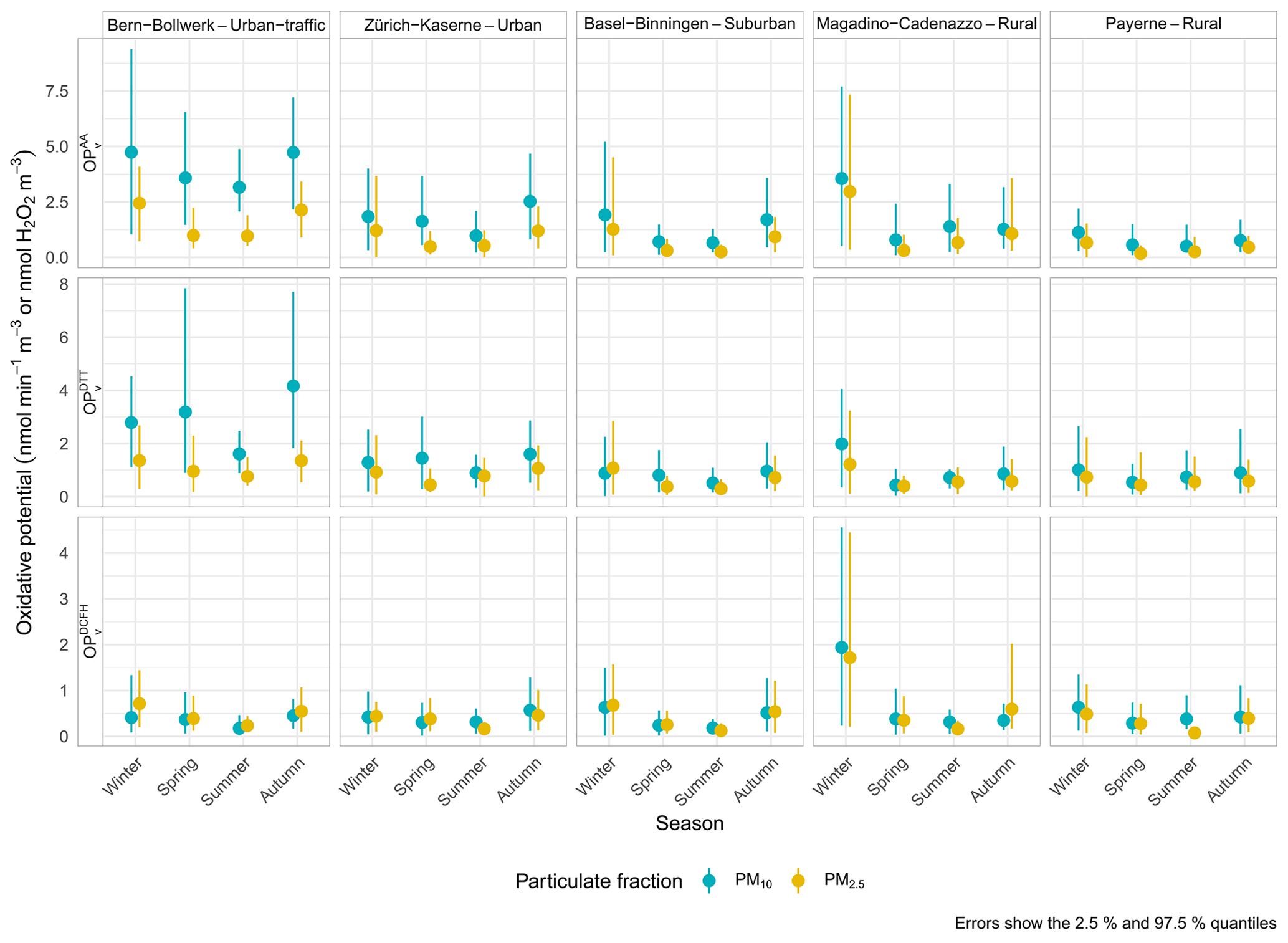The image size is (1288, 943).
Task: Click the Season x-axis title
Action: [x=689, y=823]
